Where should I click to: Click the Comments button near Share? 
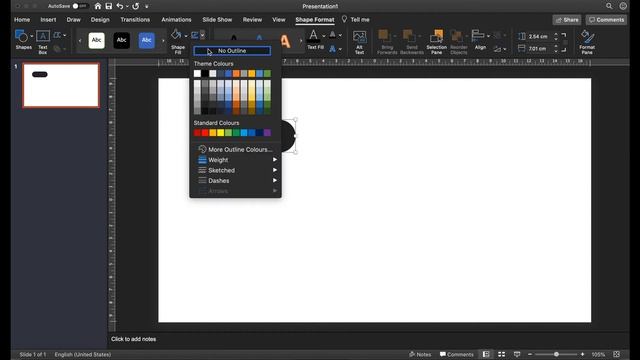coord(607,20)
